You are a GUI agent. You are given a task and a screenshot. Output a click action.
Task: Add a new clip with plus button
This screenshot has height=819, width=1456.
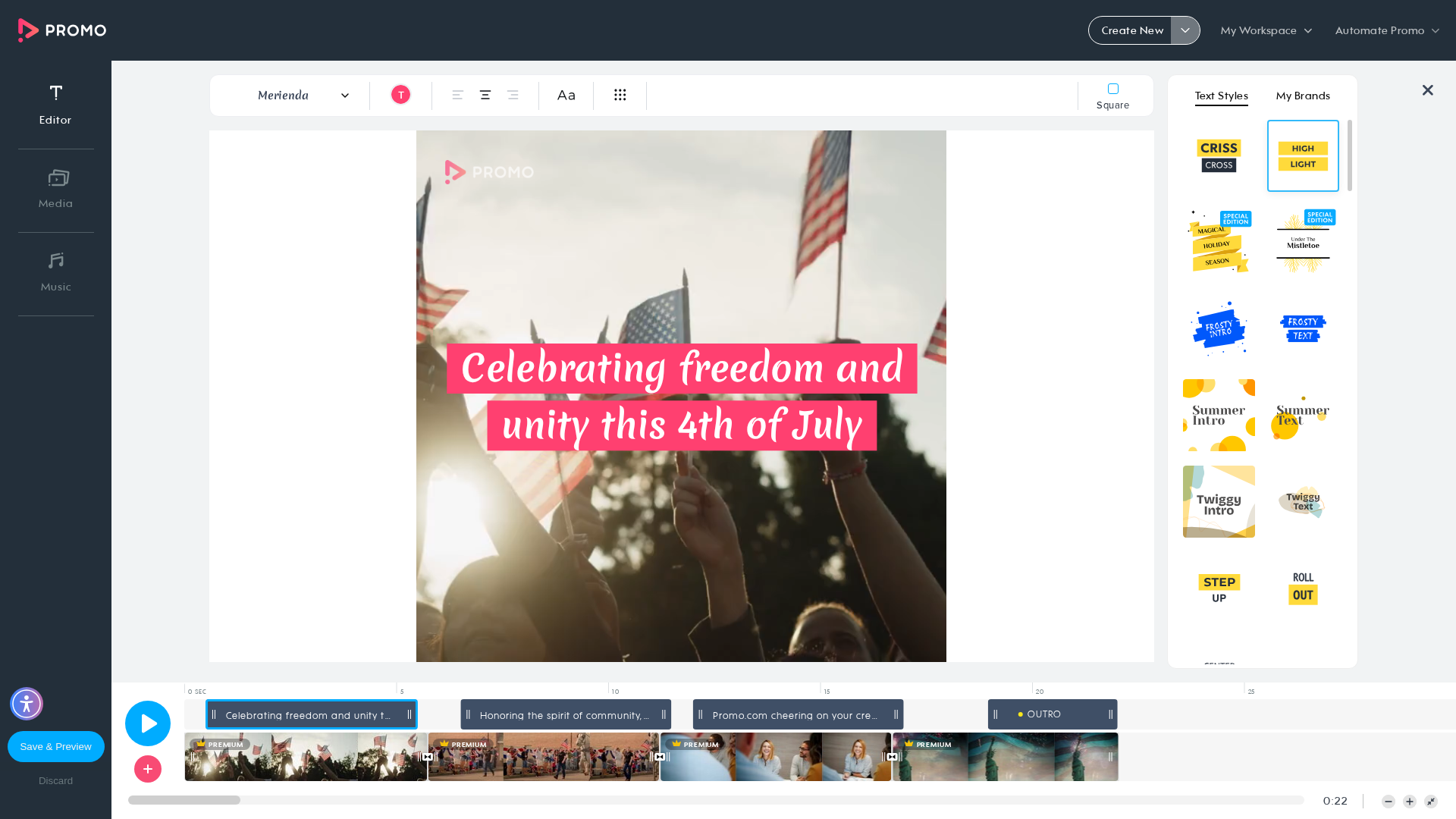pos(148,769)
